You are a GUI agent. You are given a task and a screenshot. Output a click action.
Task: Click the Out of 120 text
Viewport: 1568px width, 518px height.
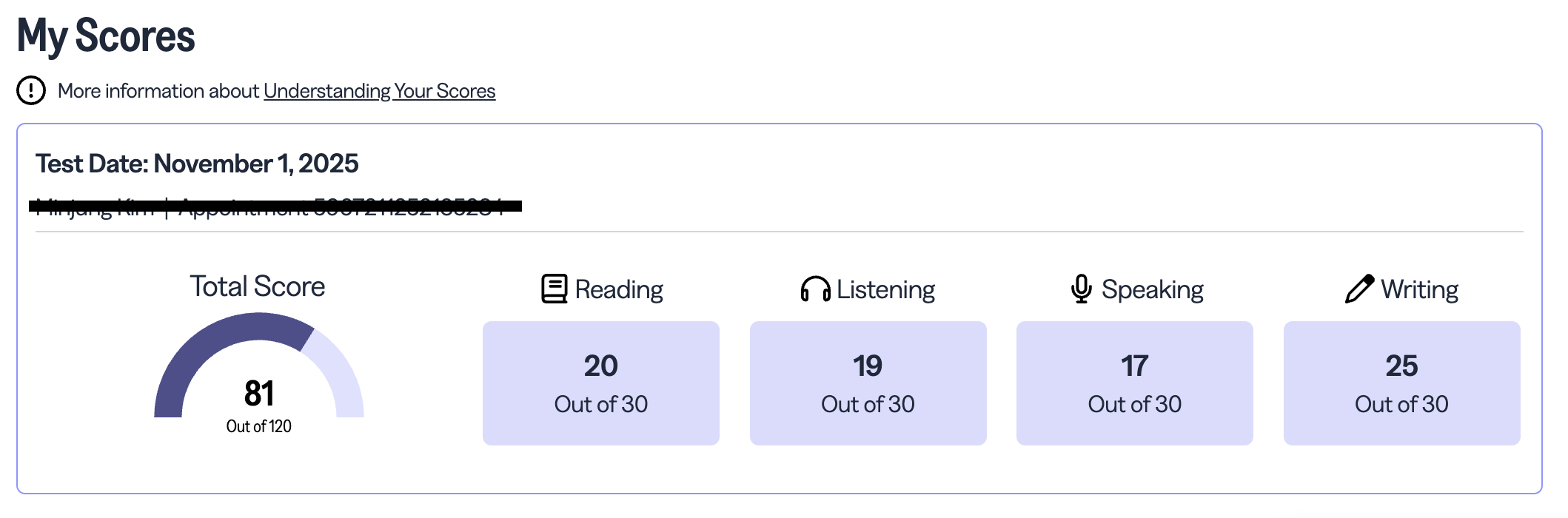[x=259, y=426]
